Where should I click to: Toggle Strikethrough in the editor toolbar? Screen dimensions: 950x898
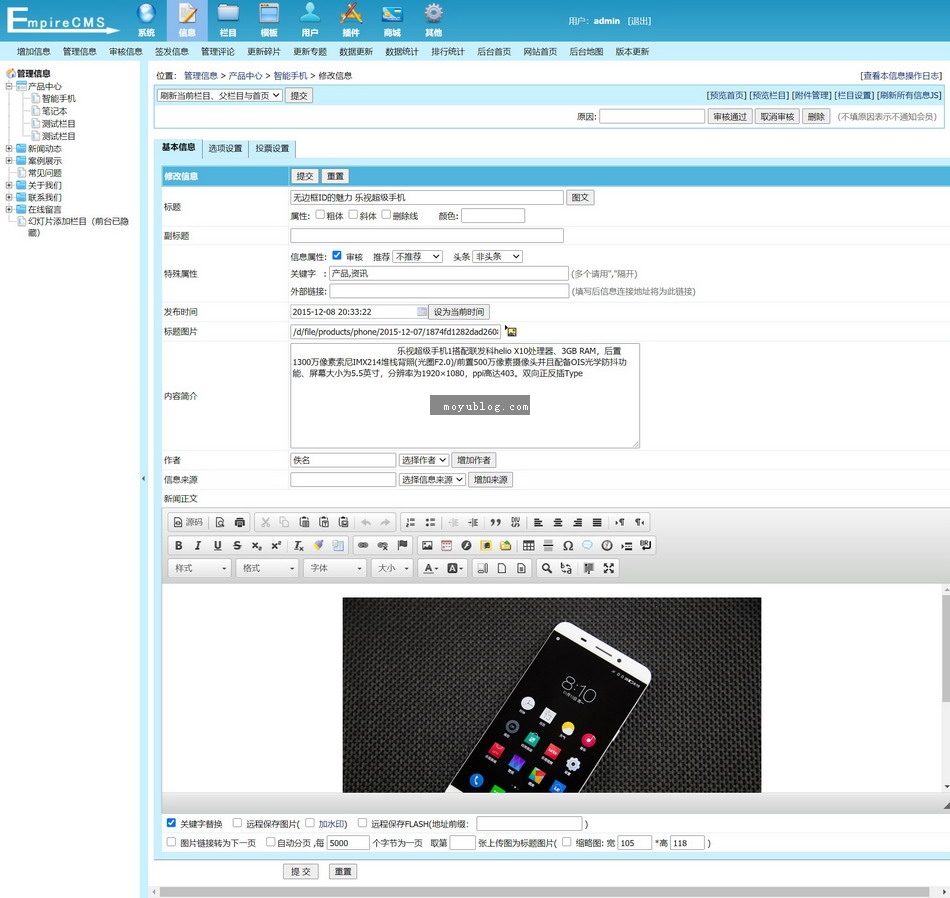[237, 545]
